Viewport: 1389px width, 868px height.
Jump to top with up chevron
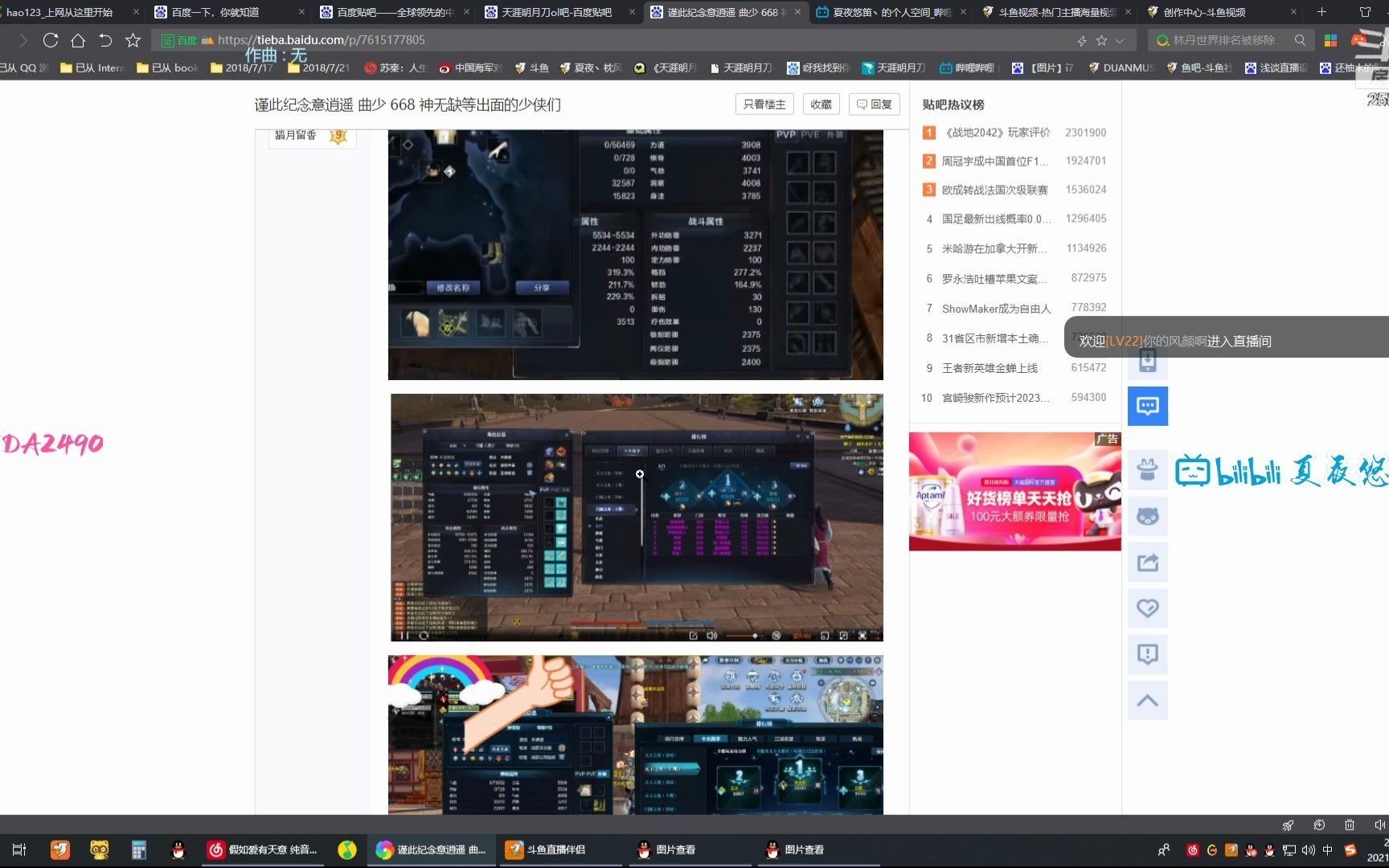1148,701
